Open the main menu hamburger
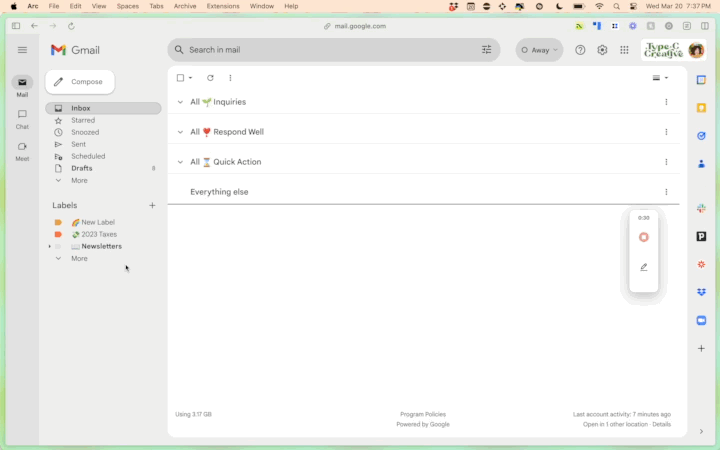Viewport: 720px width, 450px height. 22,50
